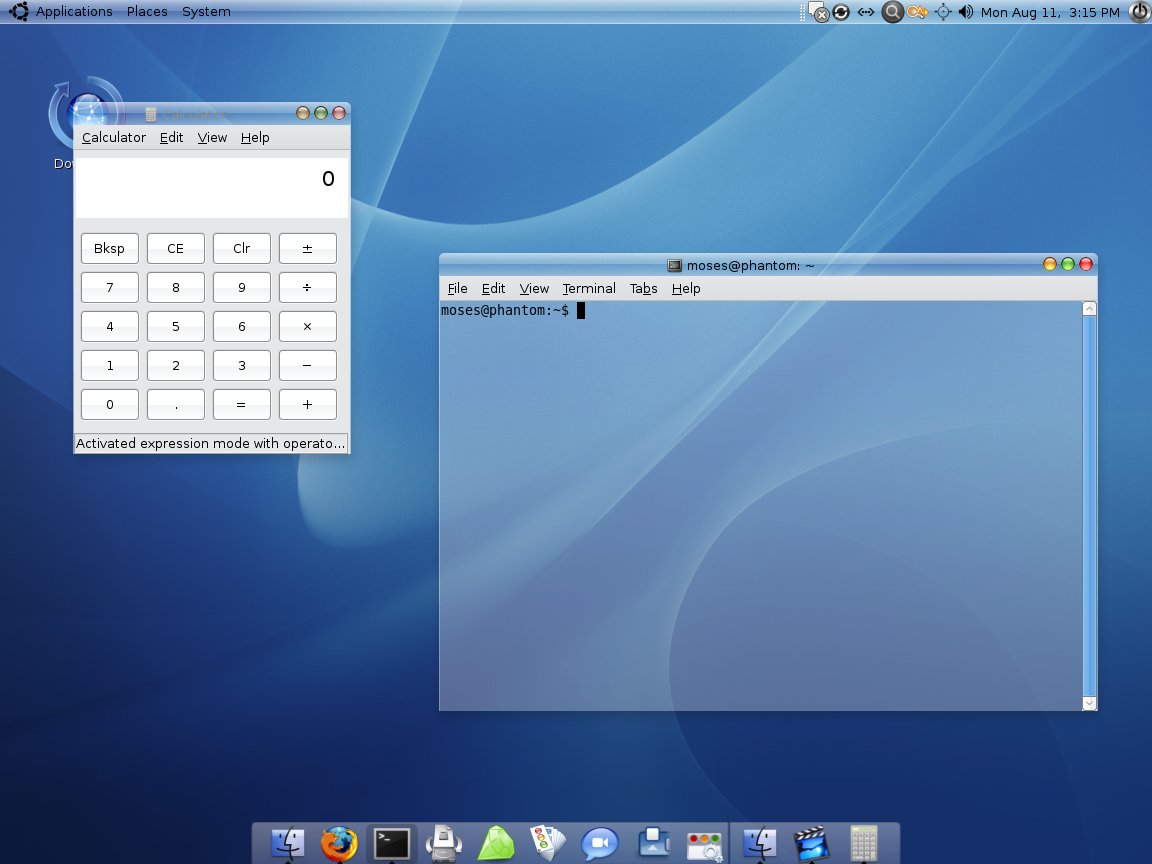The width and height of the screenshot is (1152, 864).
Task: Open the Terminal menu in terminal window
Action: point(588,289)
